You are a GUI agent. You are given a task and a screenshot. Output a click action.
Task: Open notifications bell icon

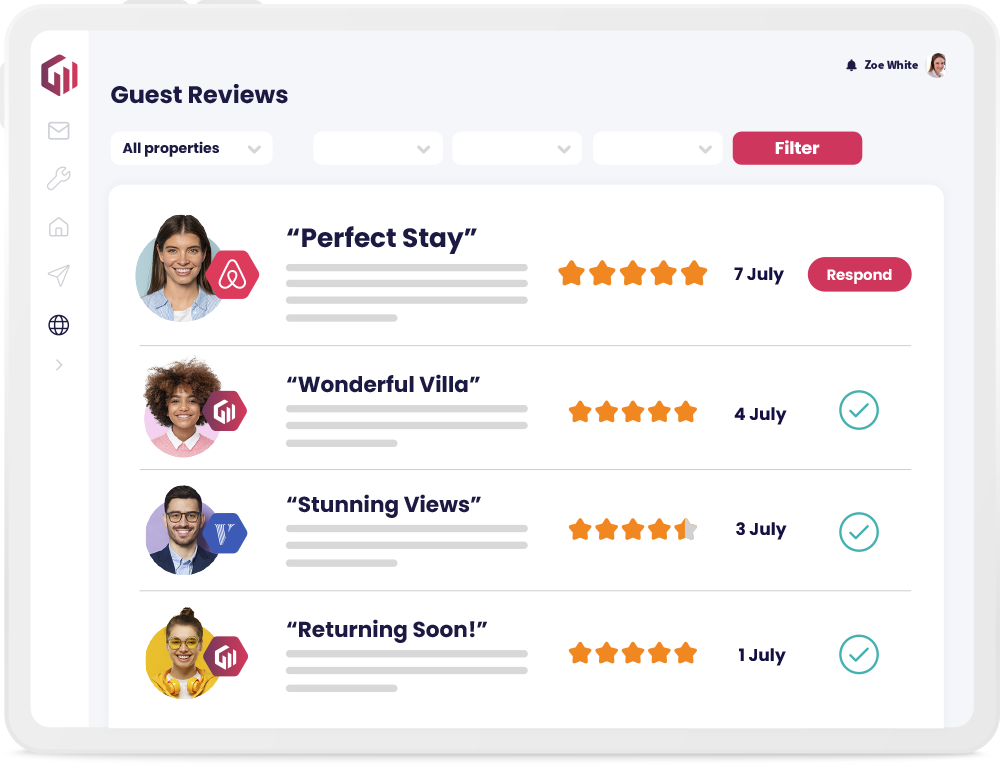(x=851, y=65)
